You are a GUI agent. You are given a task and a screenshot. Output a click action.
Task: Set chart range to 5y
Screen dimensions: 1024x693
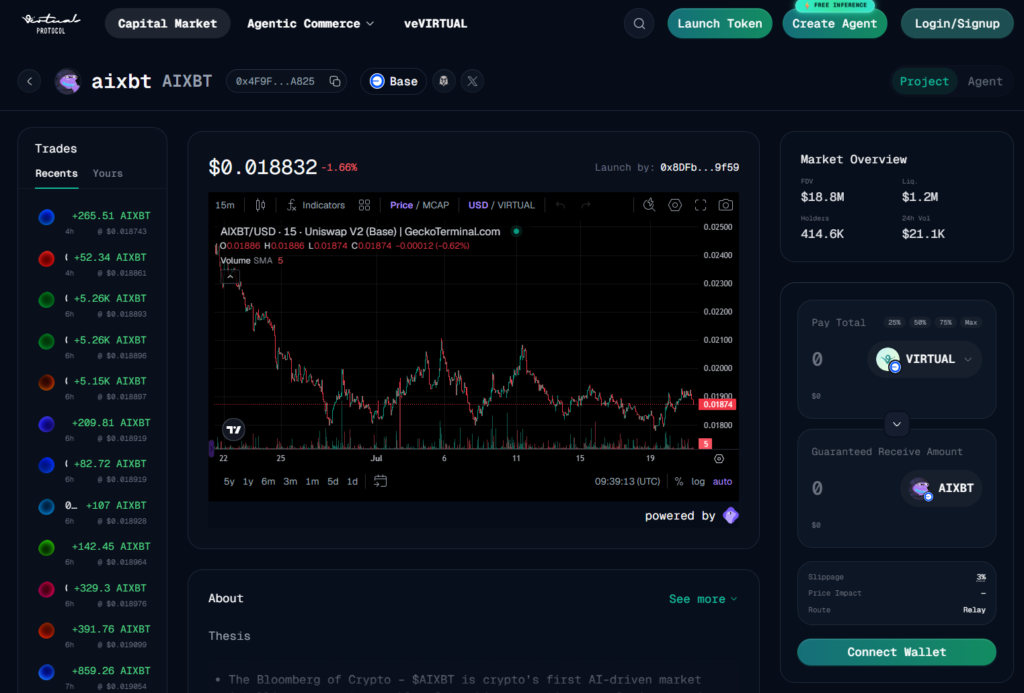coord(229,481)
